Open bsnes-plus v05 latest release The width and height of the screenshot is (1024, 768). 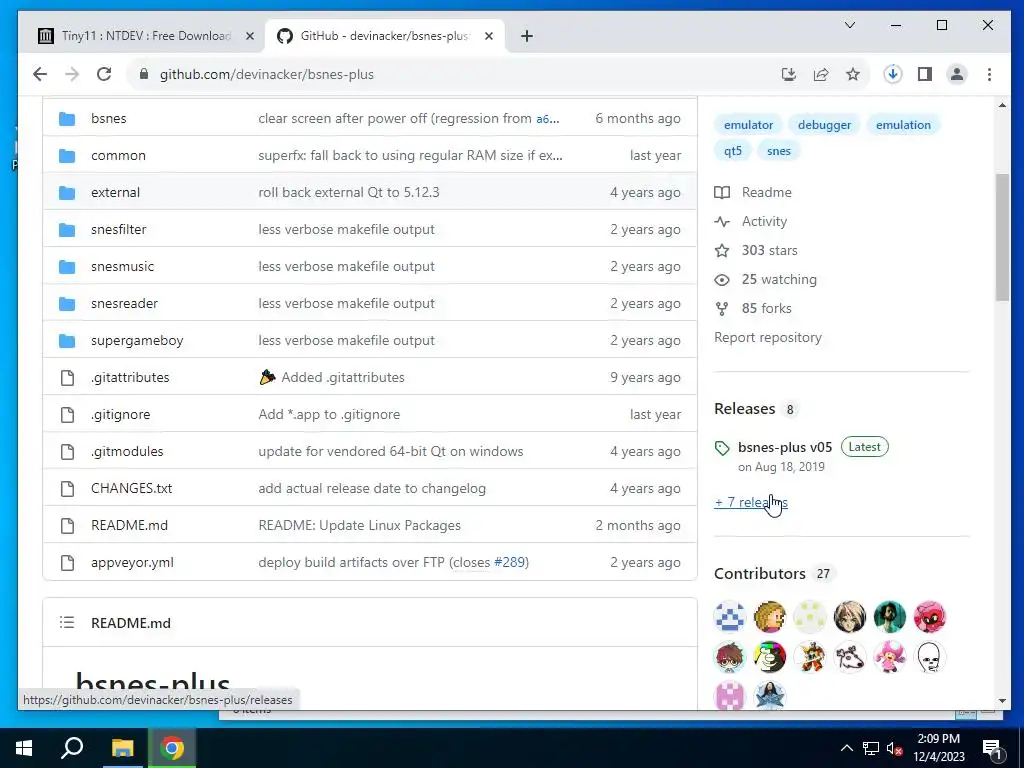coord(785,447)
